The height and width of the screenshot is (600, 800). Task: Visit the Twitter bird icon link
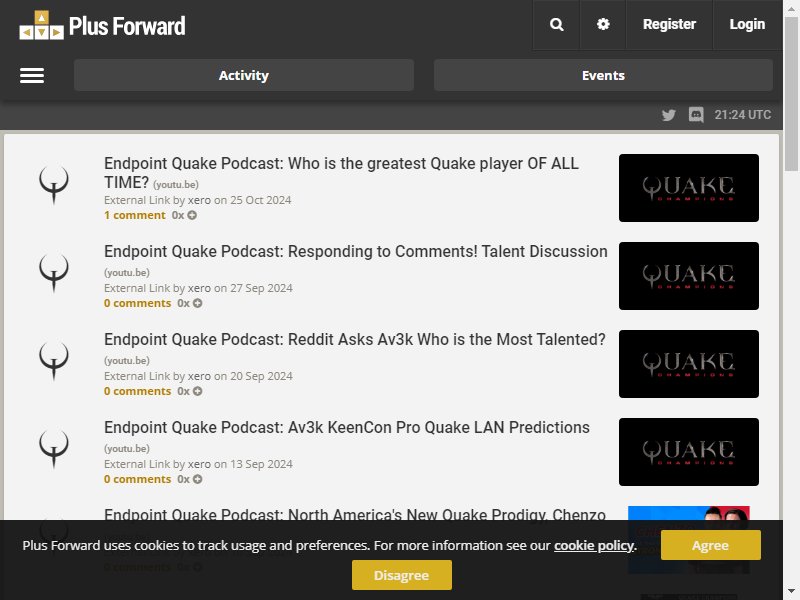pos(668,115)
